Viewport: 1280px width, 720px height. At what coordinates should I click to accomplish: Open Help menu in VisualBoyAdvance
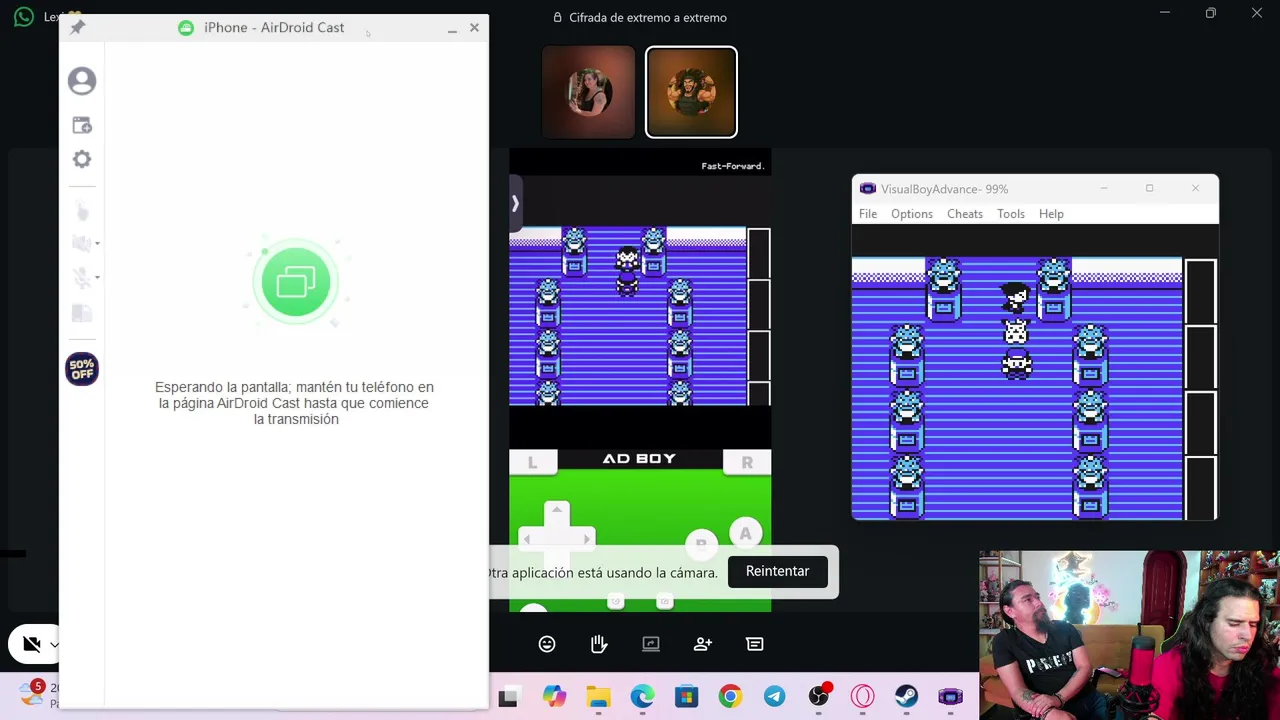click(x=1051, y=214)
